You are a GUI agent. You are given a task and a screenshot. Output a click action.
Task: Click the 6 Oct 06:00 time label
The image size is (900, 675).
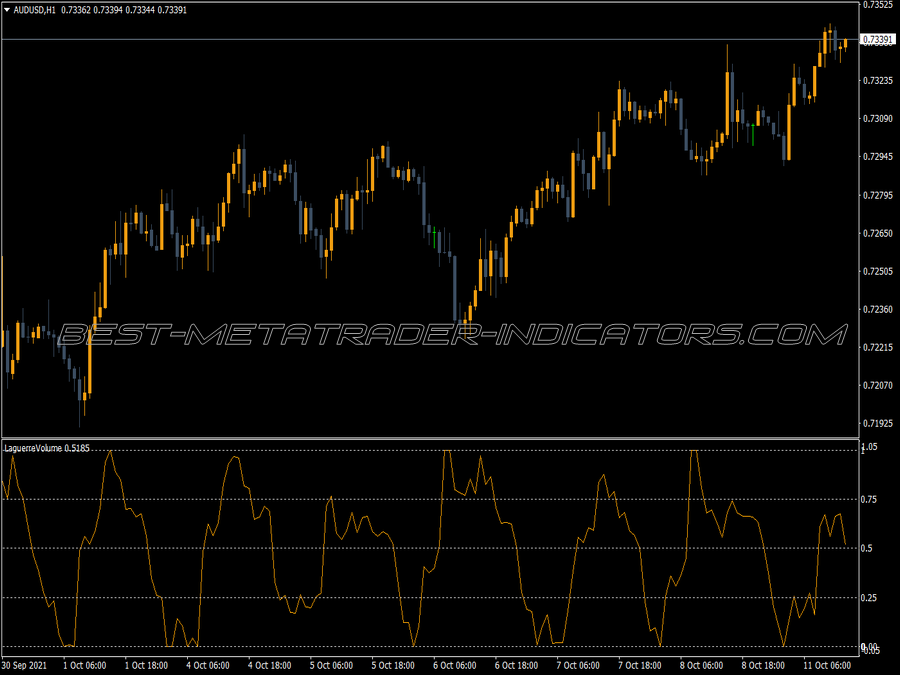tap(455, 665)
